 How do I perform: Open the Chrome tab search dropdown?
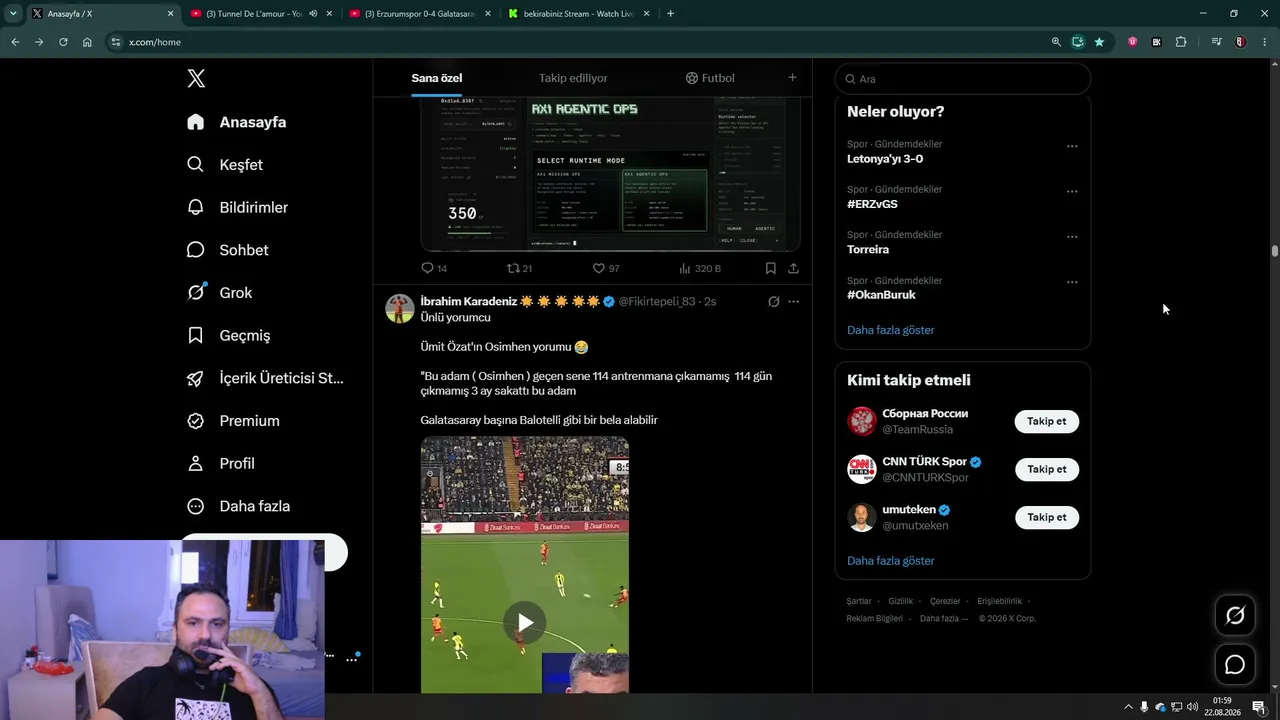click(x=13, y=14)
